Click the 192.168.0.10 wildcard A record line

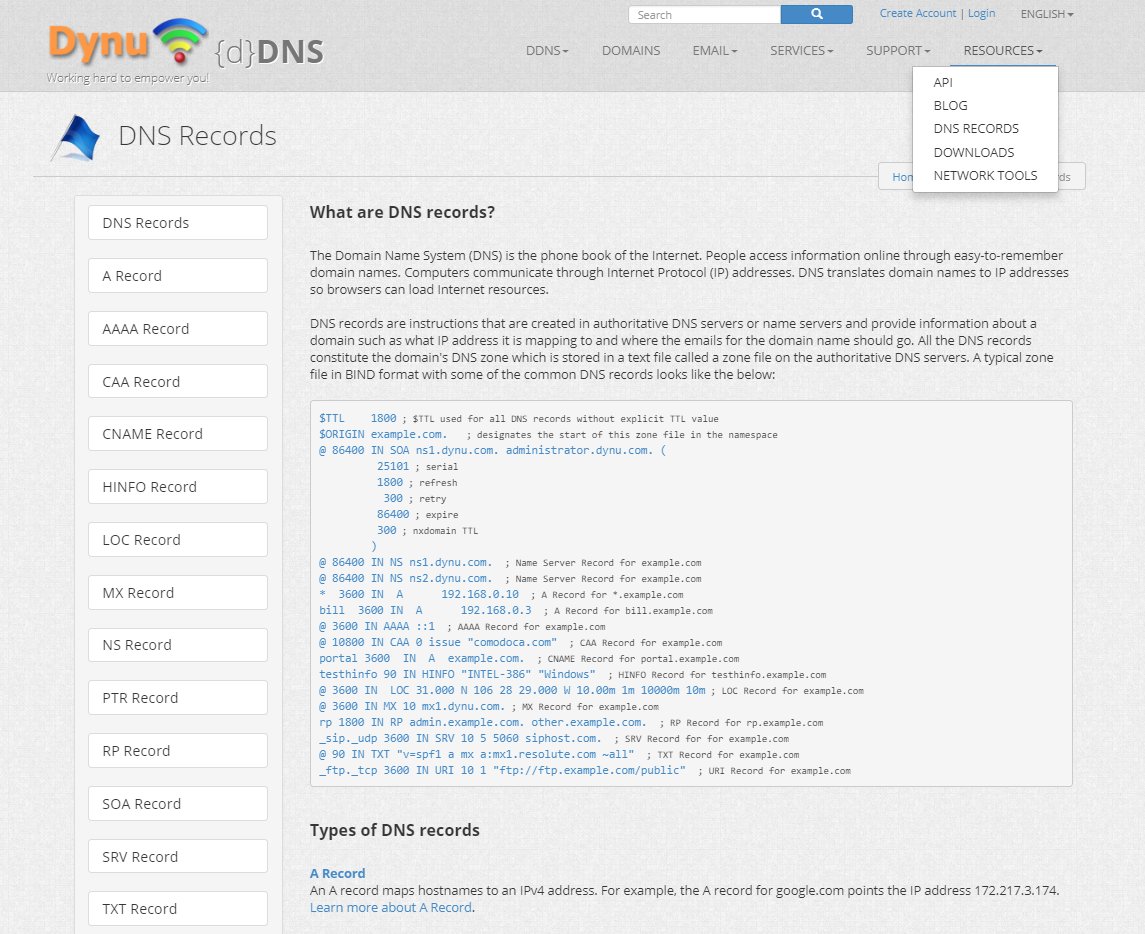tap(501, 594)
